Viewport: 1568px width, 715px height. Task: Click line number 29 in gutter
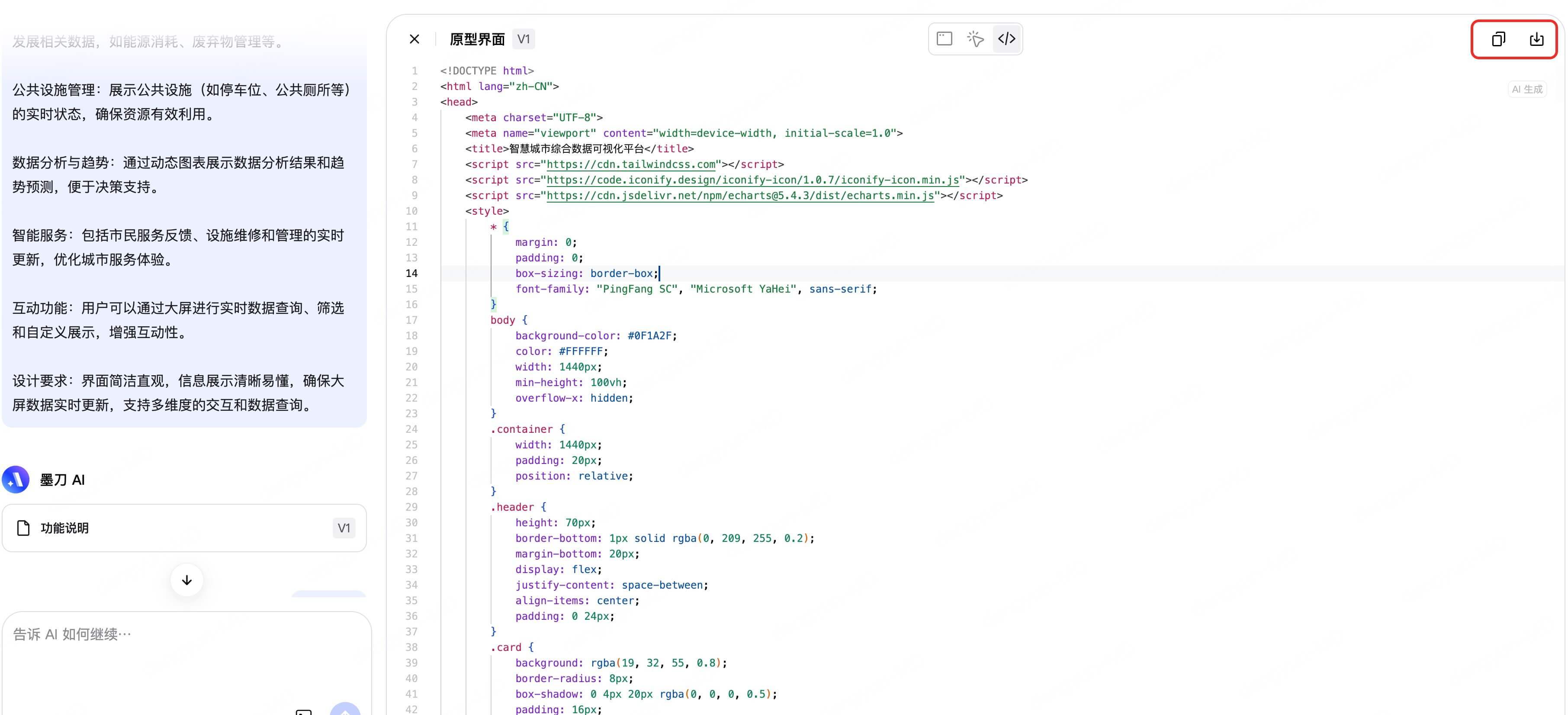coord(411,507)
